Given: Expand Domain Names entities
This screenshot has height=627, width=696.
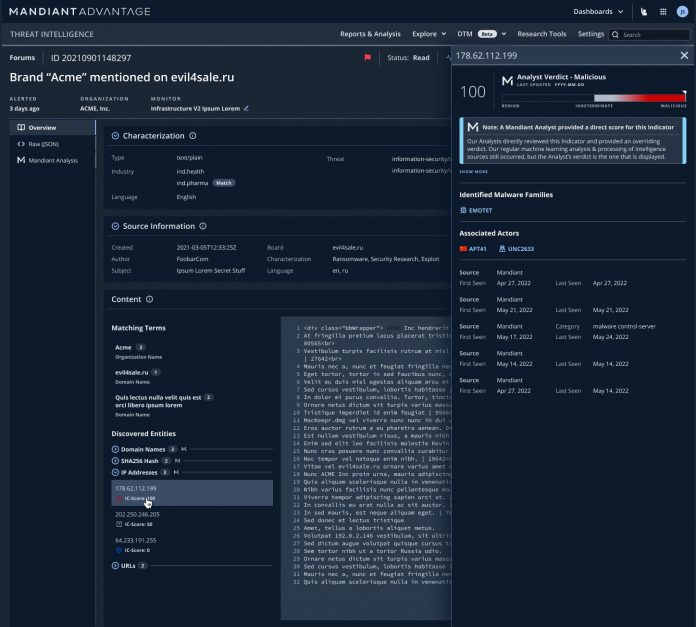Looking at the screenshot, I should (x=115, y=449).
